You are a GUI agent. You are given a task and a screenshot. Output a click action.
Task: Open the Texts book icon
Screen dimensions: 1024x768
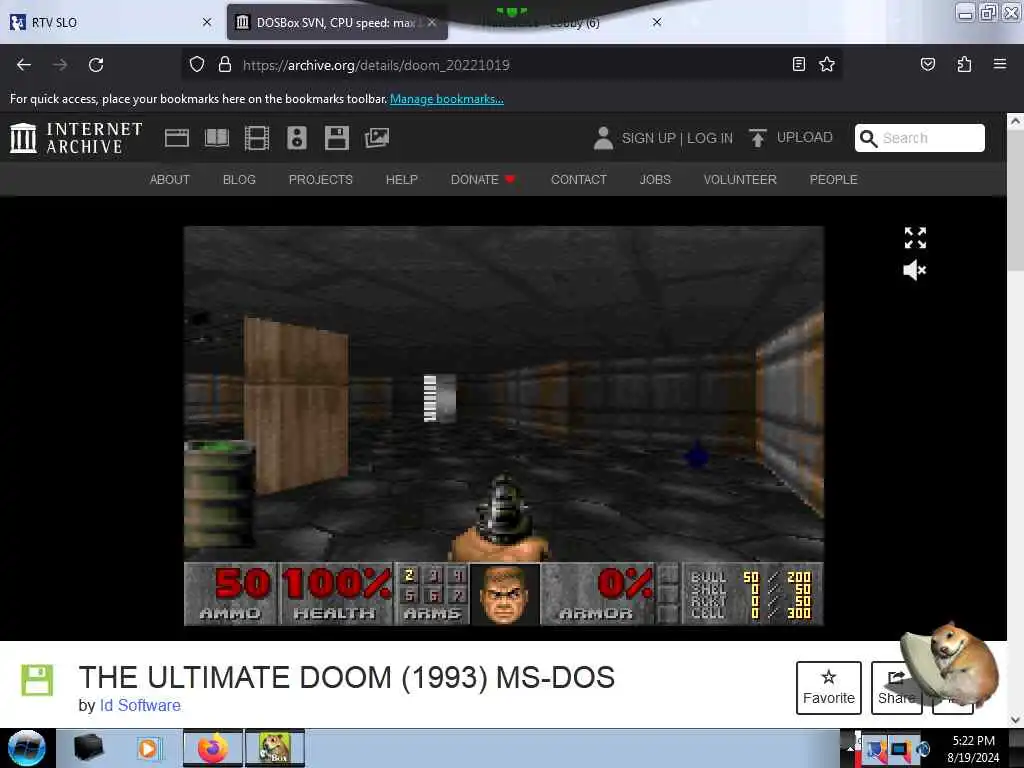click(x=217, y=138)
